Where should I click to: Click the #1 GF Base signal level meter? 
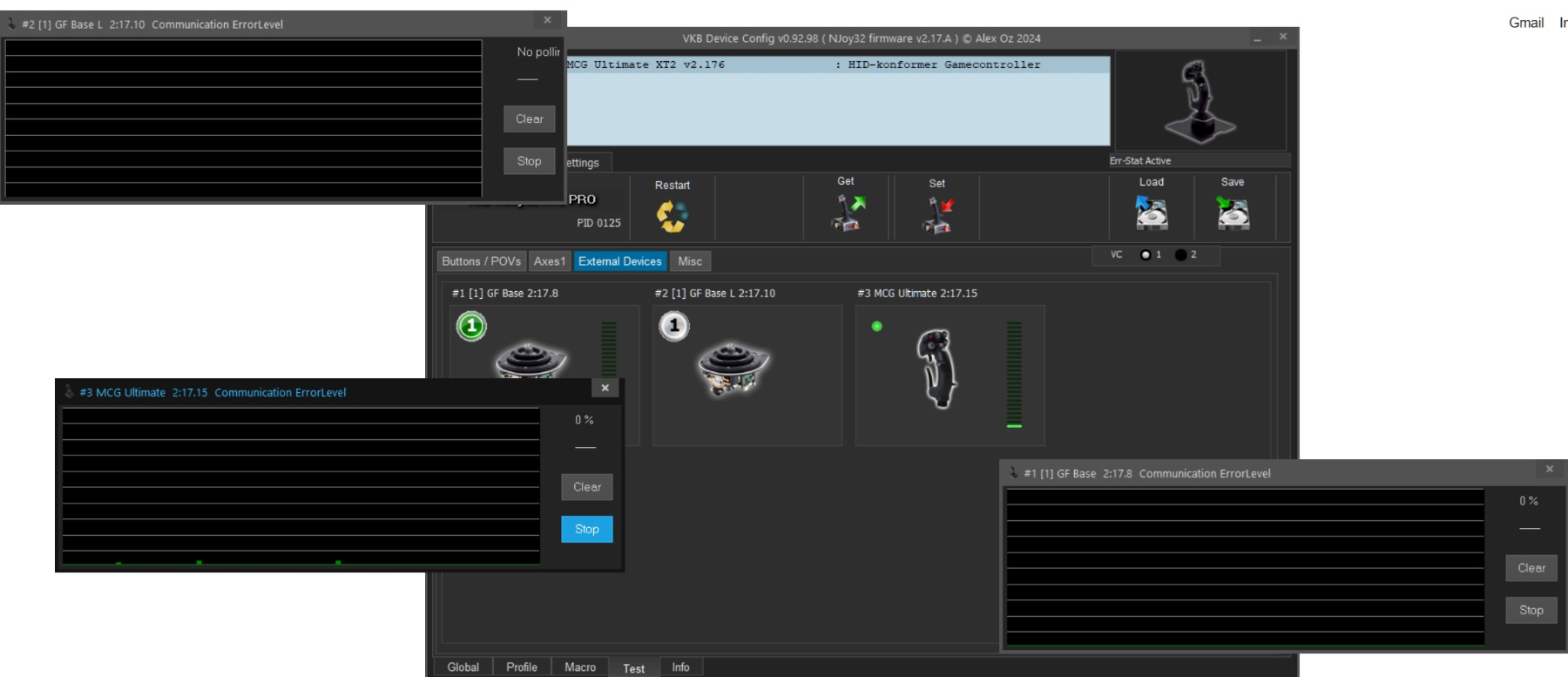(x=609, y=349)
